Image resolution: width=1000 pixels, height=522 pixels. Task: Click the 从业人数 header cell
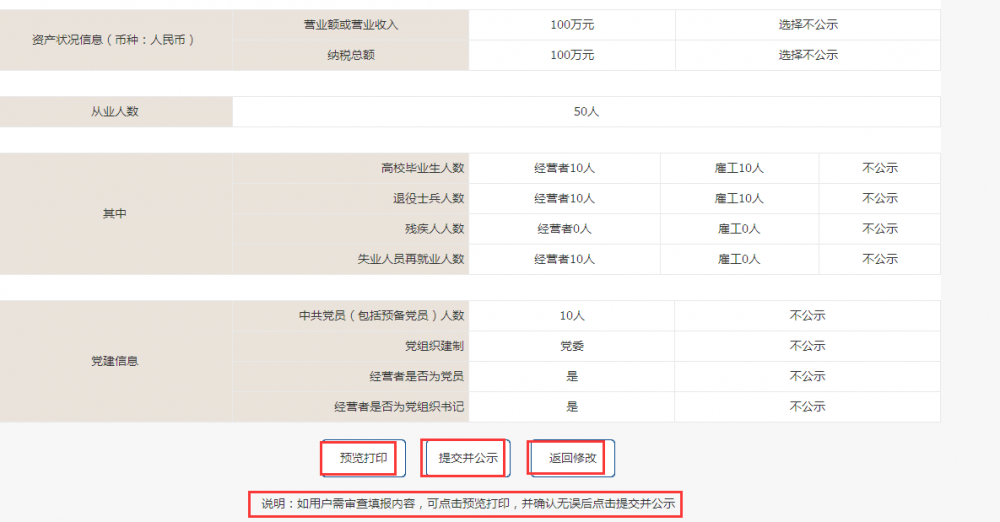click(116, 111)
